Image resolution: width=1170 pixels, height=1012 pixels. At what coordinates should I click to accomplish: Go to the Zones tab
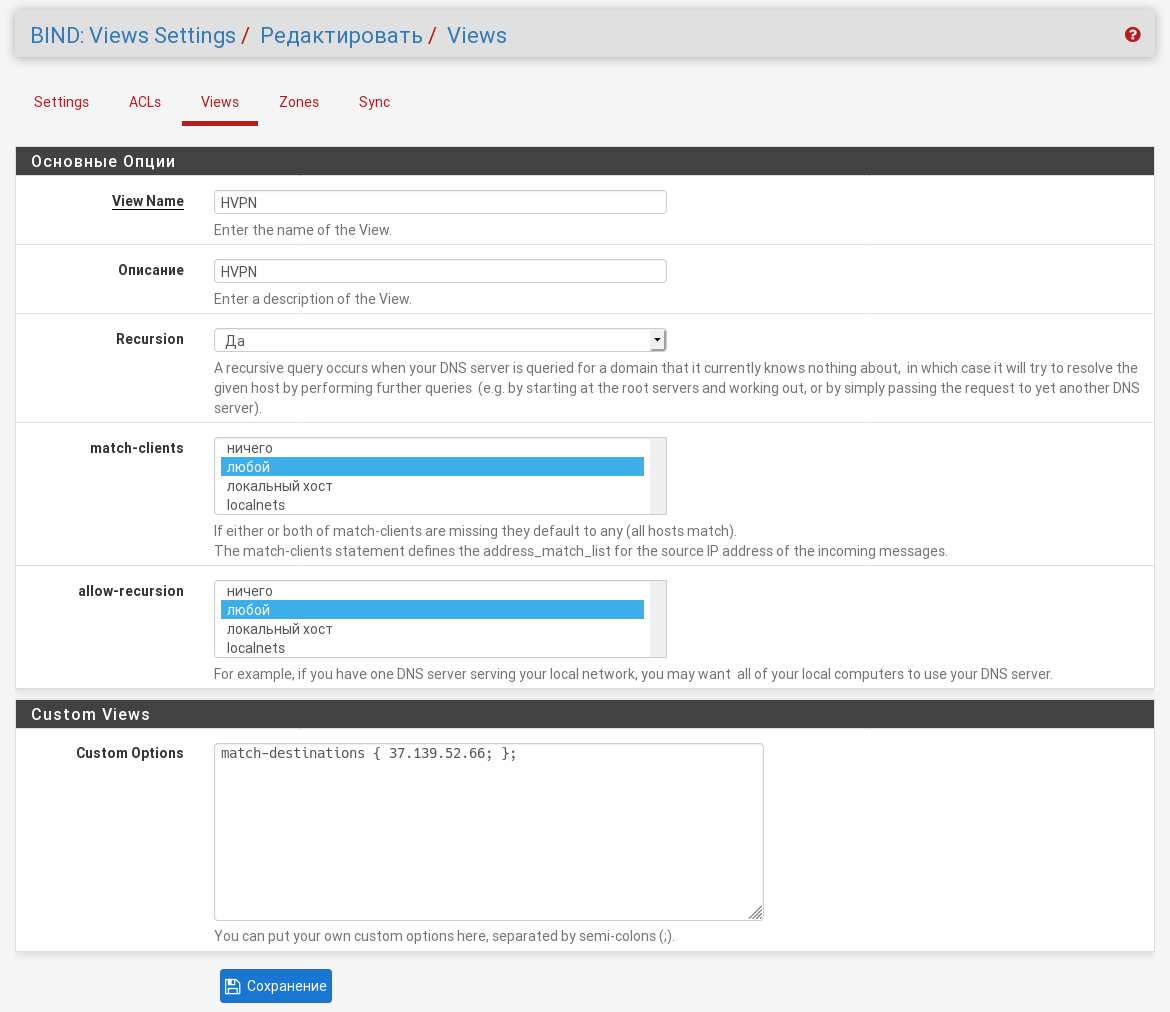coord(299,102)
